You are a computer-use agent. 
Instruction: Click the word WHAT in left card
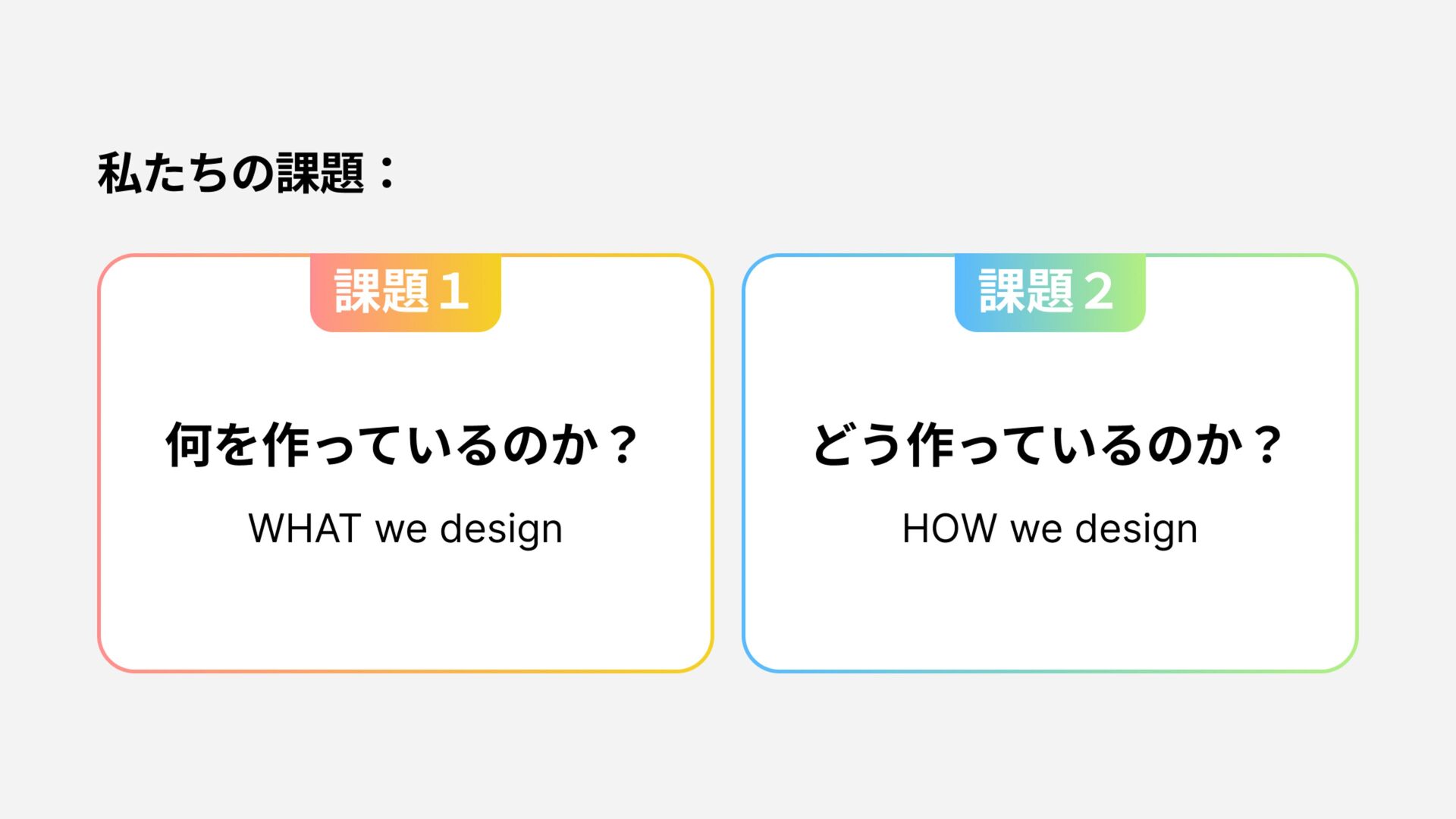304,529
